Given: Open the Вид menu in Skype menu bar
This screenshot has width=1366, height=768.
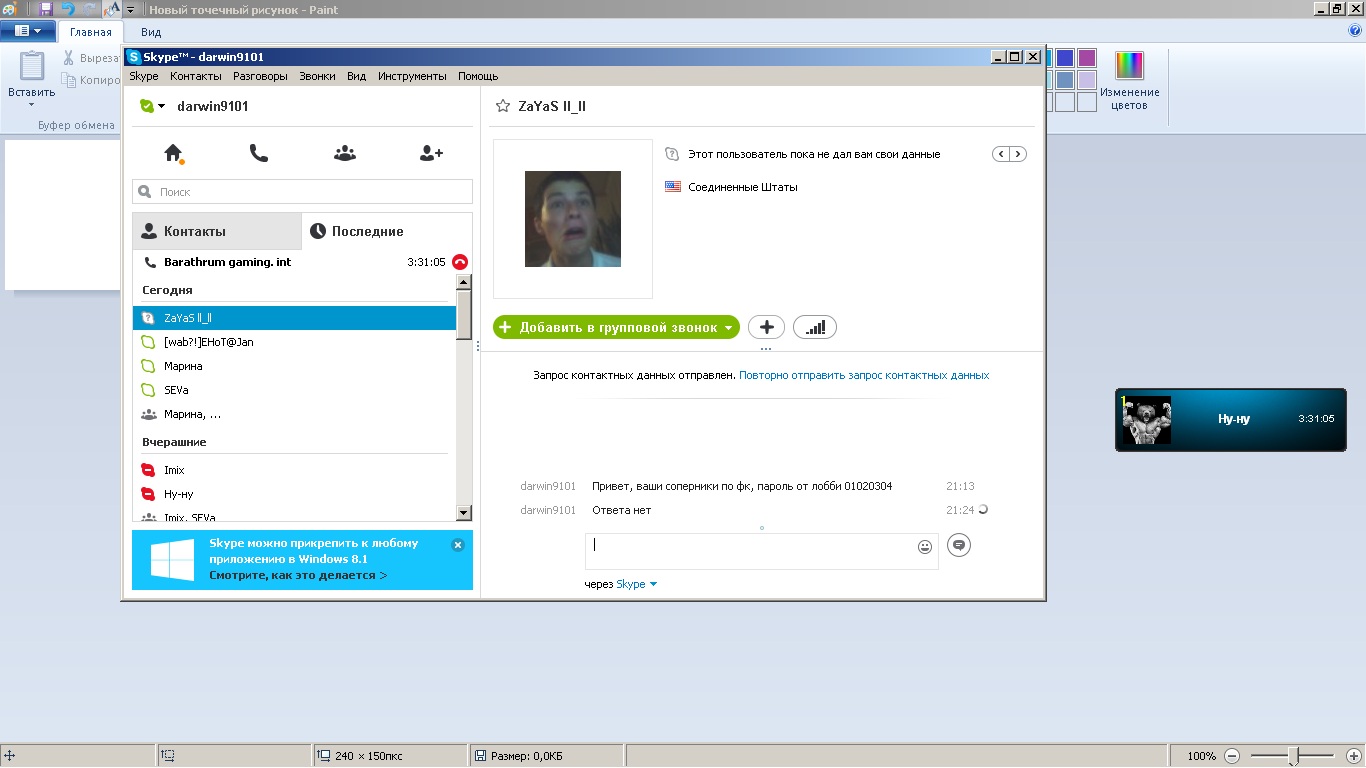Looking at the screenshot, I should [357, 76].
